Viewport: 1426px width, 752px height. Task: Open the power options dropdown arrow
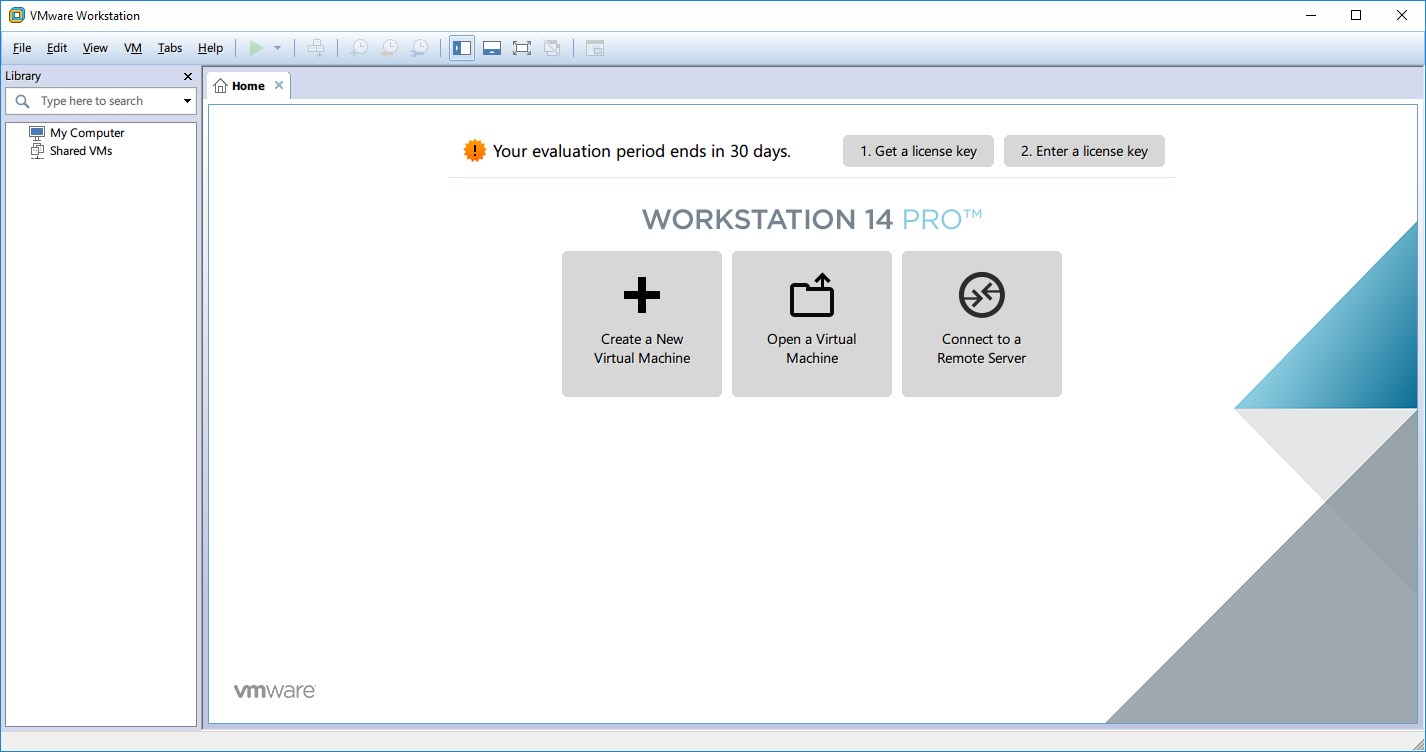277,47
